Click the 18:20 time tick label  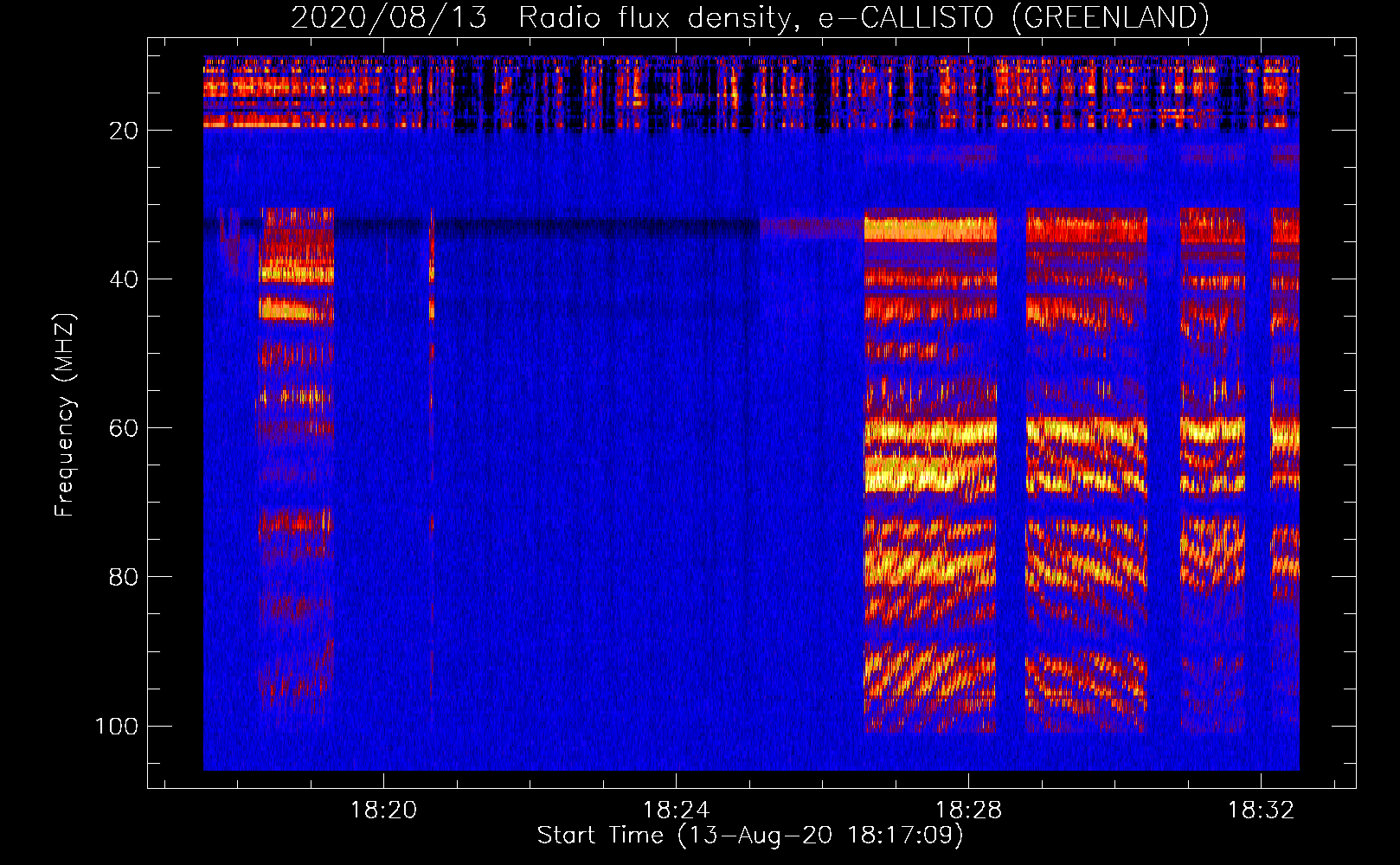pos(383,810)
